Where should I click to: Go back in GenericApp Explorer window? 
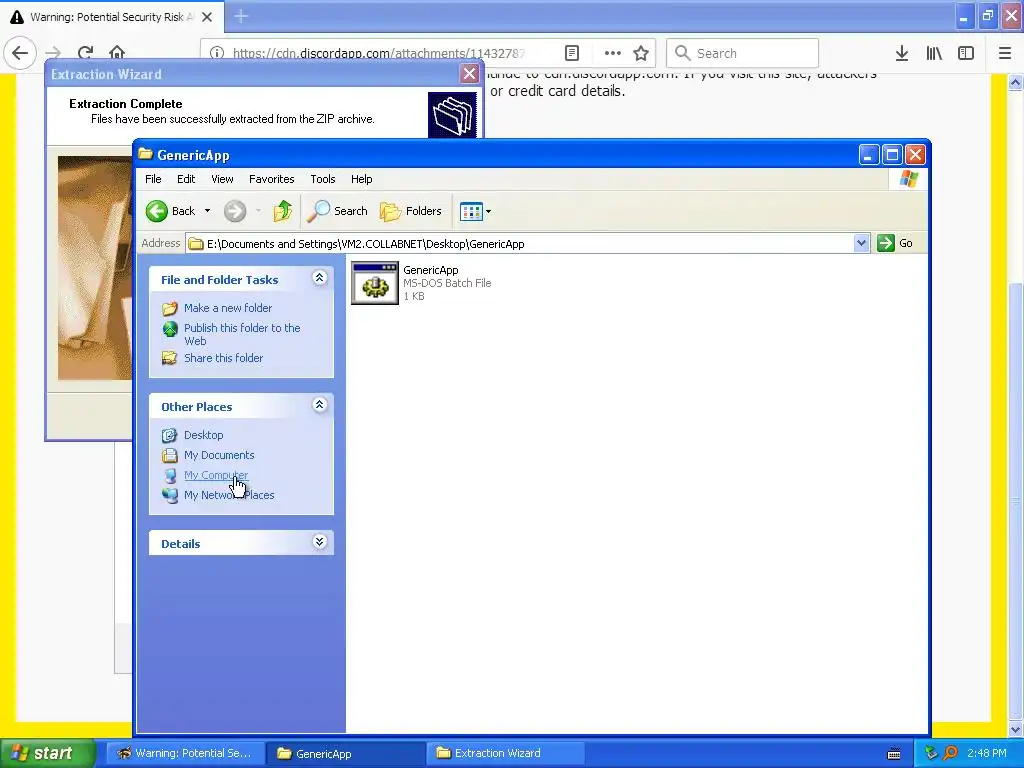point(170,211)
